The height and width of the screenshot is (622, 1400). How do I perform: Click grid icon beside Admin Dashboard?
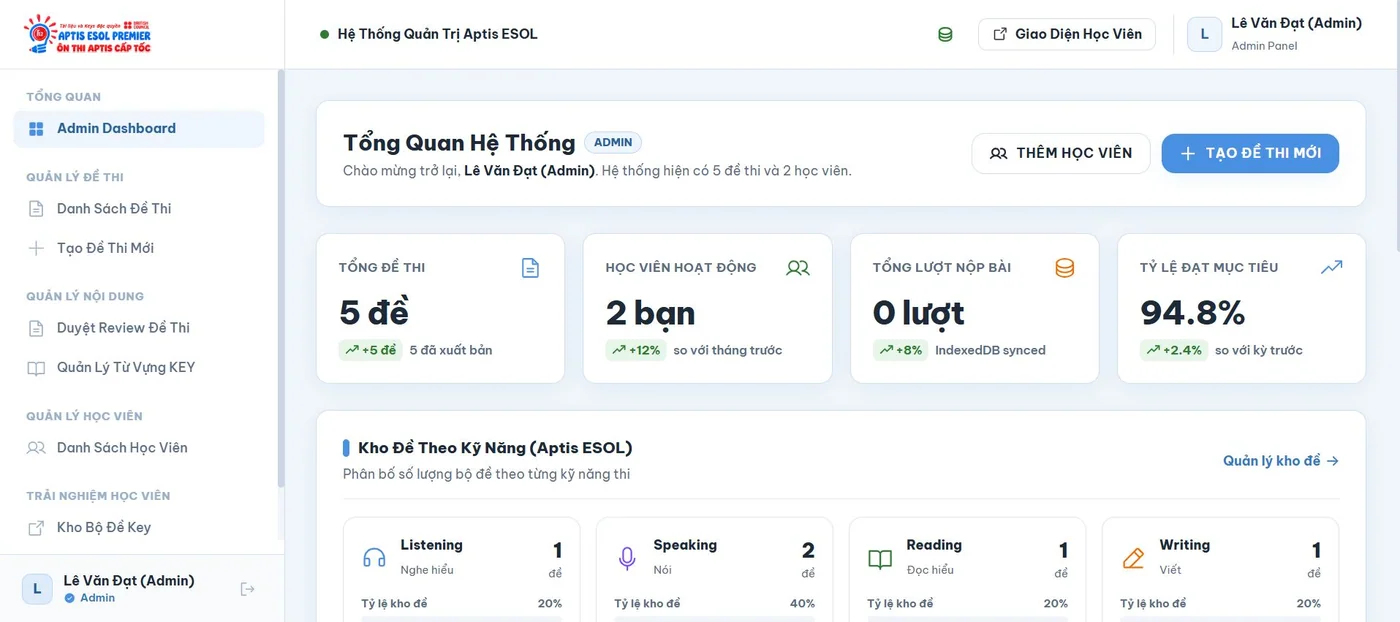click(x=36, y=129)
